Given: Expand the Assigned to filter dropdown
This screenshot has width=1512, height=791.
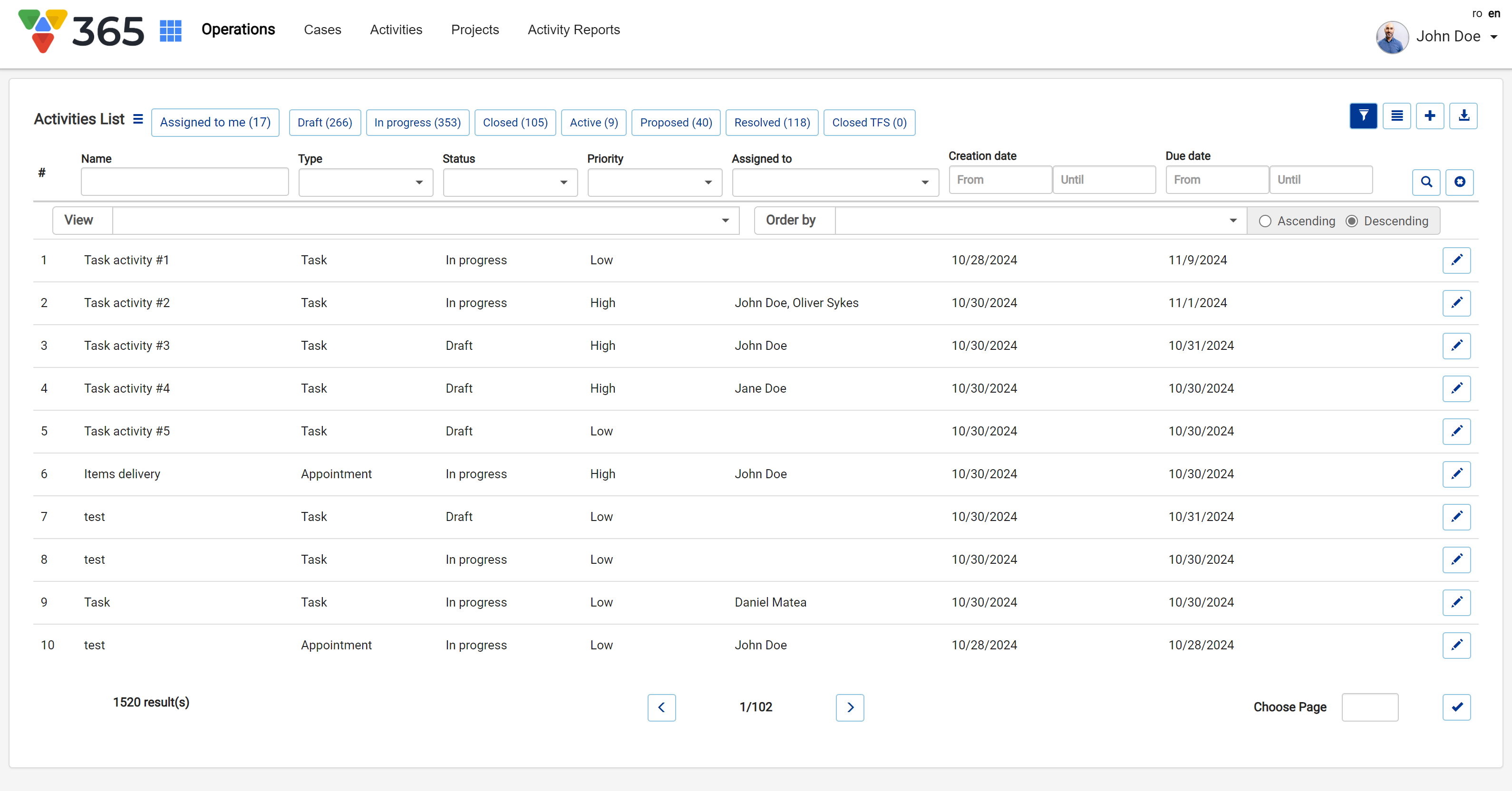Looking at the screenshot, I should point(834,183).
